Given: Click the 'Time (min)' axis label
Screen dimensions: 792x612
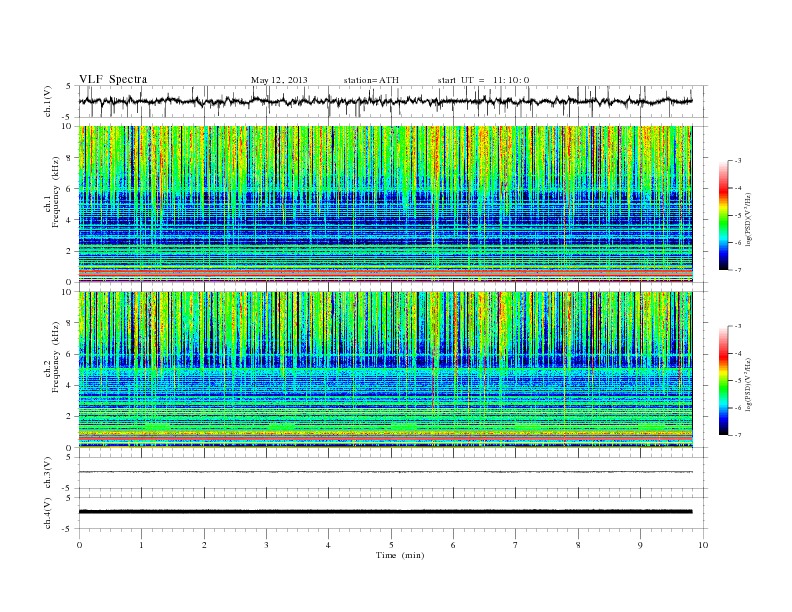Looking at the screenshot, I should (x=400, y=555).
